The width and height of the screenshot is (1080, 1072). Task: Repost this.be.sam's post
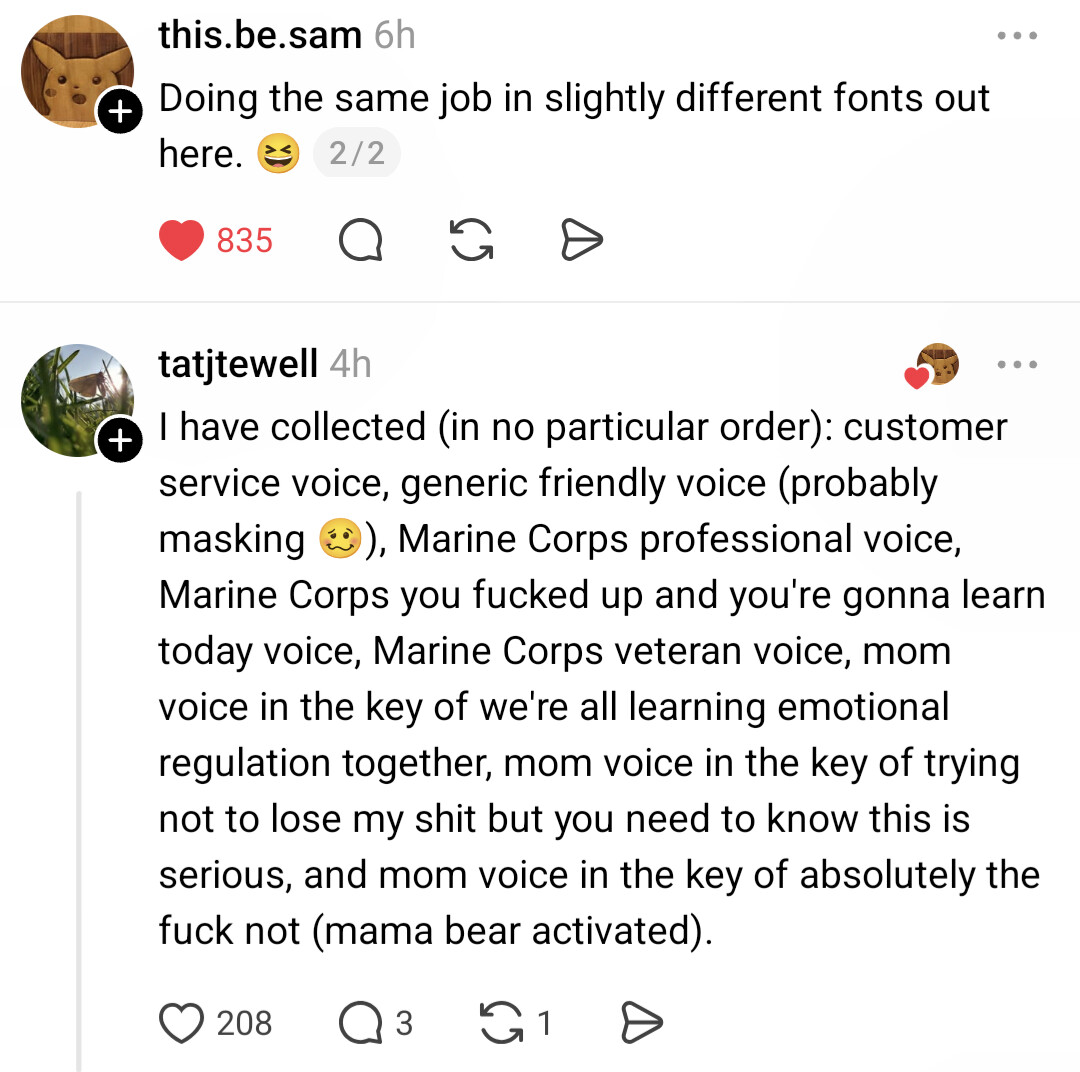coord(471,240)
